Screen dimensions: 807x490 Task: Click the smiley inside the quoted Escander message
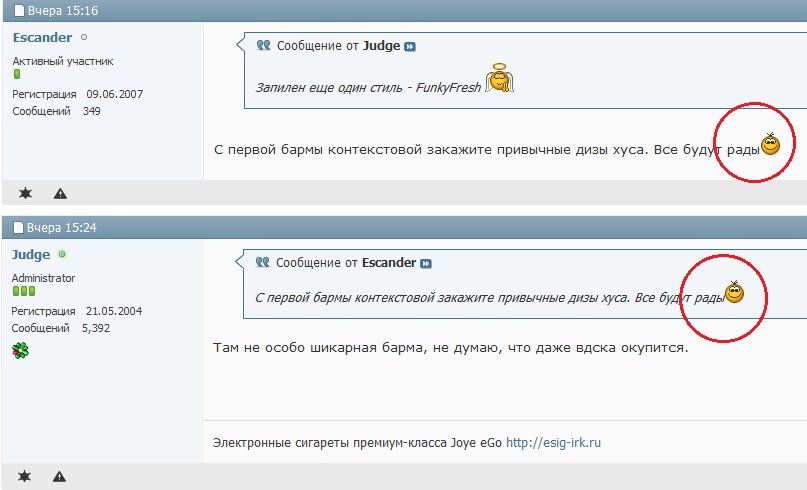734,292
